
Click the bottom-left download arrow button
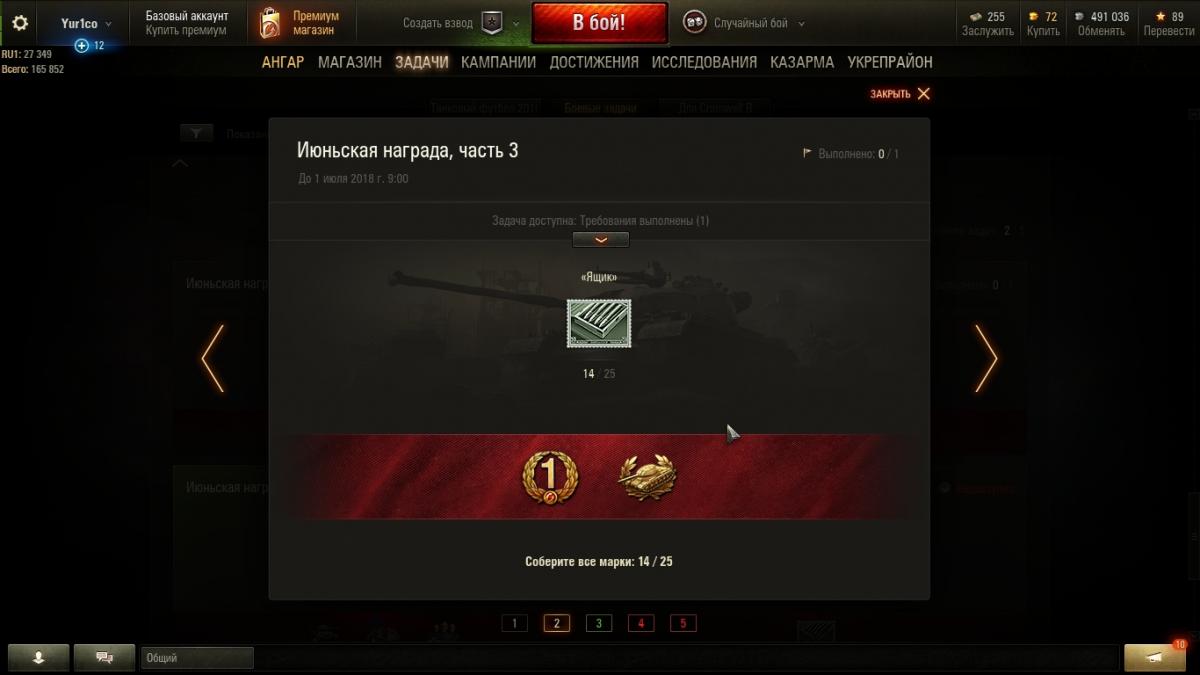pos(39,657)
